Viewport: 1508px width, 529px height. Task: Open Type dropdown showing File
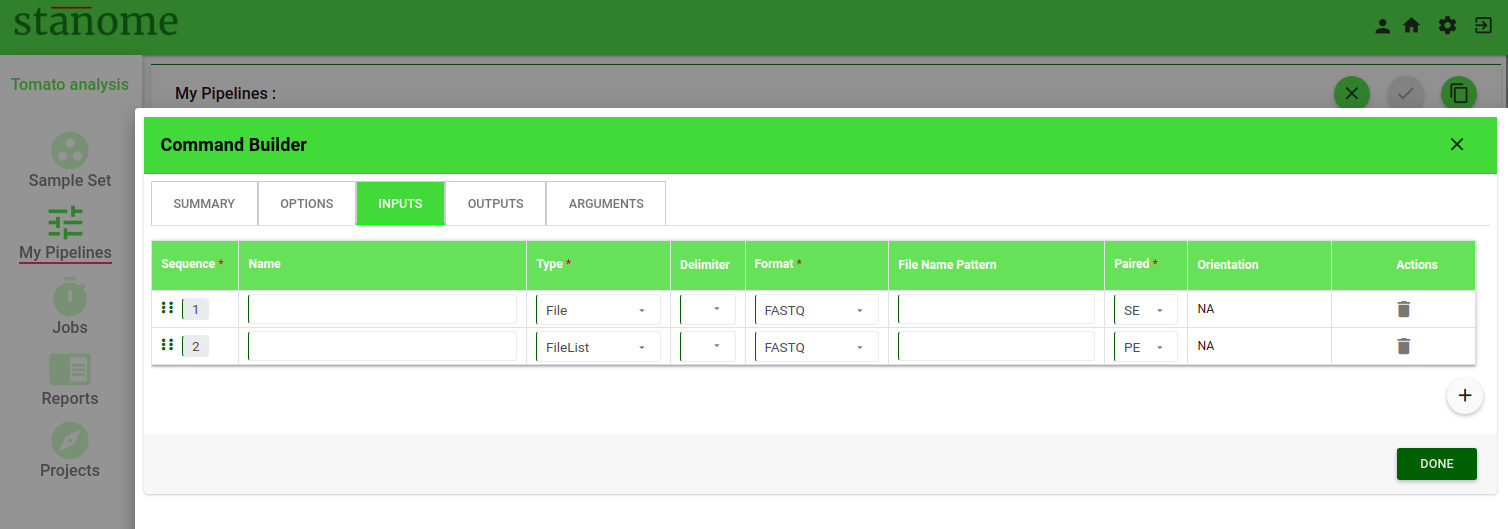coord(598,310)
